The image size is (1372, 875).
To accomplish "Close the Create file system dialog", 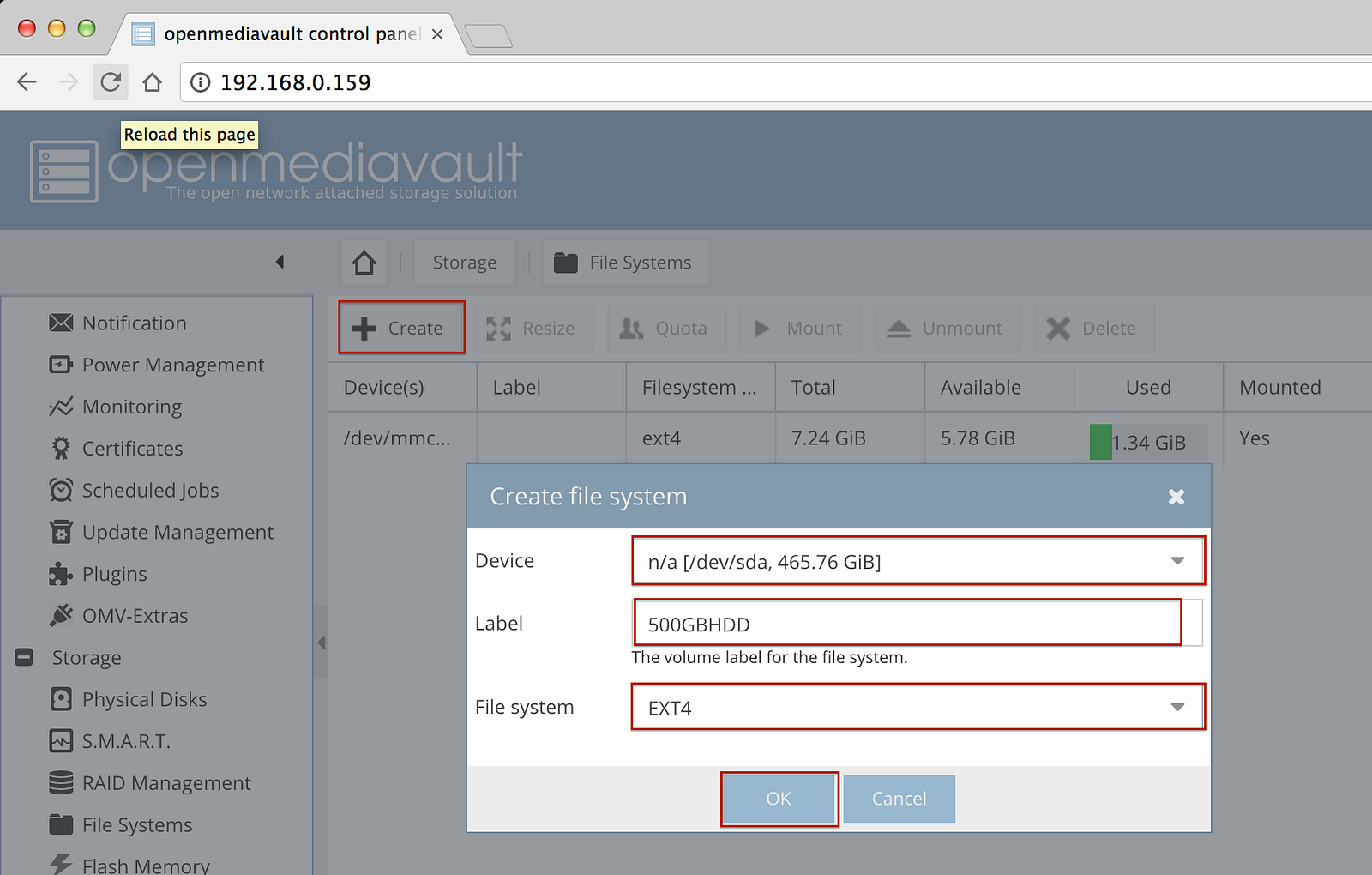I will click(x=1176, y=497).
